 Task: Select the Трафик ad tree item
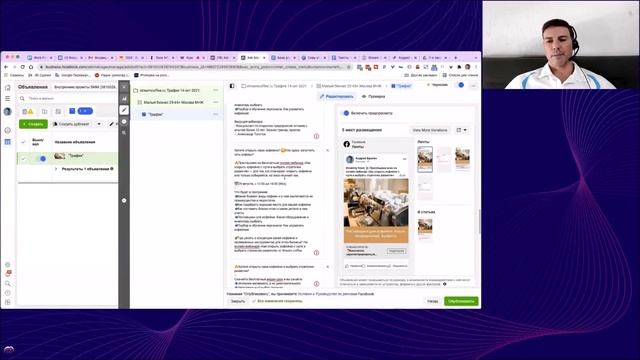click(155, 114)
